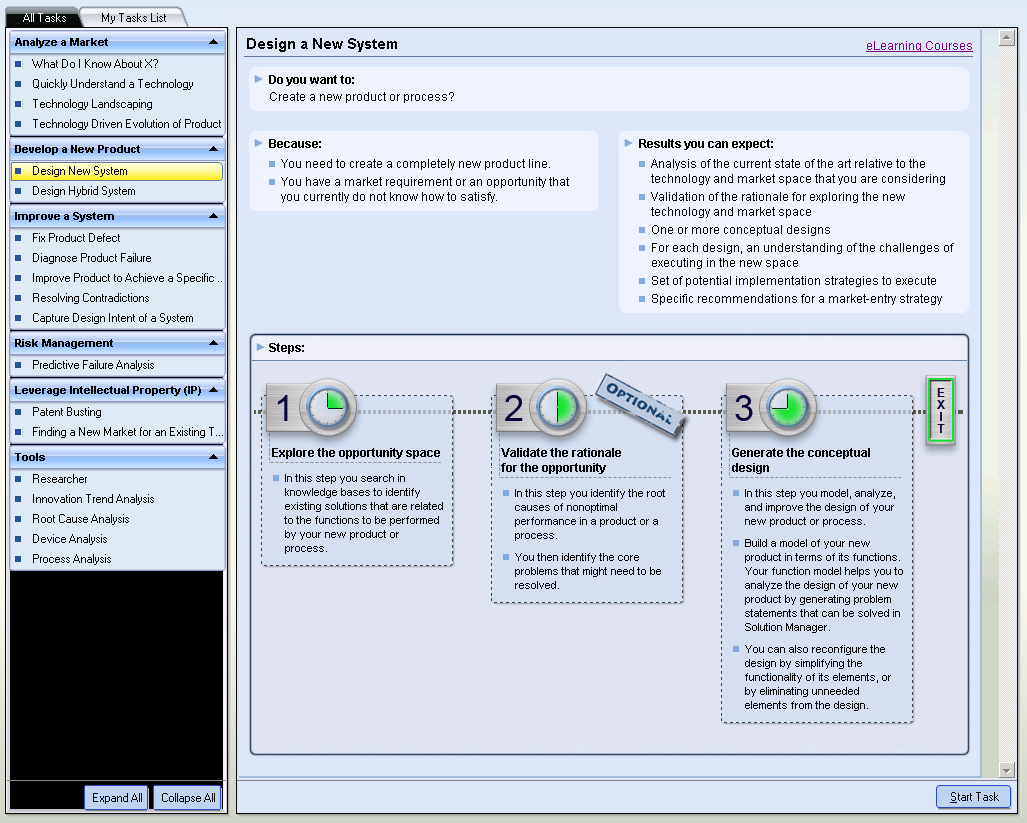Collapse the Analyze a Market section

click(x=213, y=42)
